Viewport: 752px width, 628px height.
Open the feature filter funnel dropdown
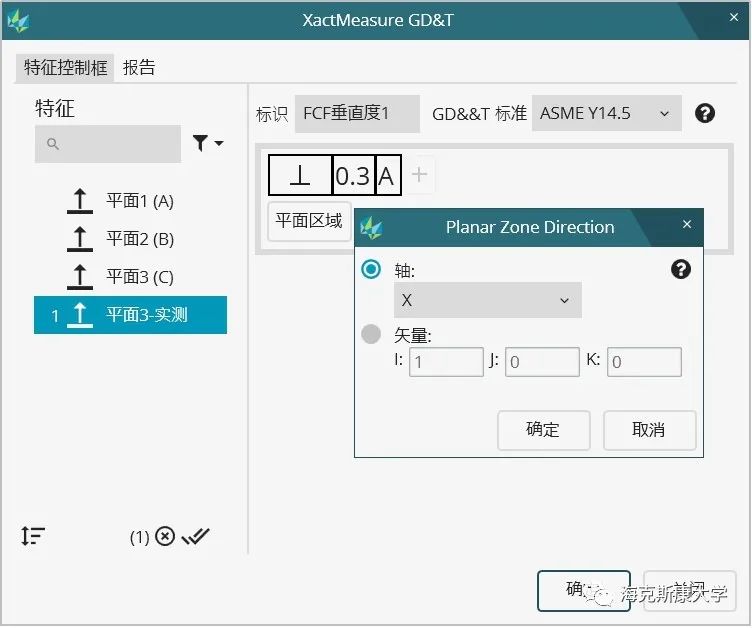coord(208,143)
